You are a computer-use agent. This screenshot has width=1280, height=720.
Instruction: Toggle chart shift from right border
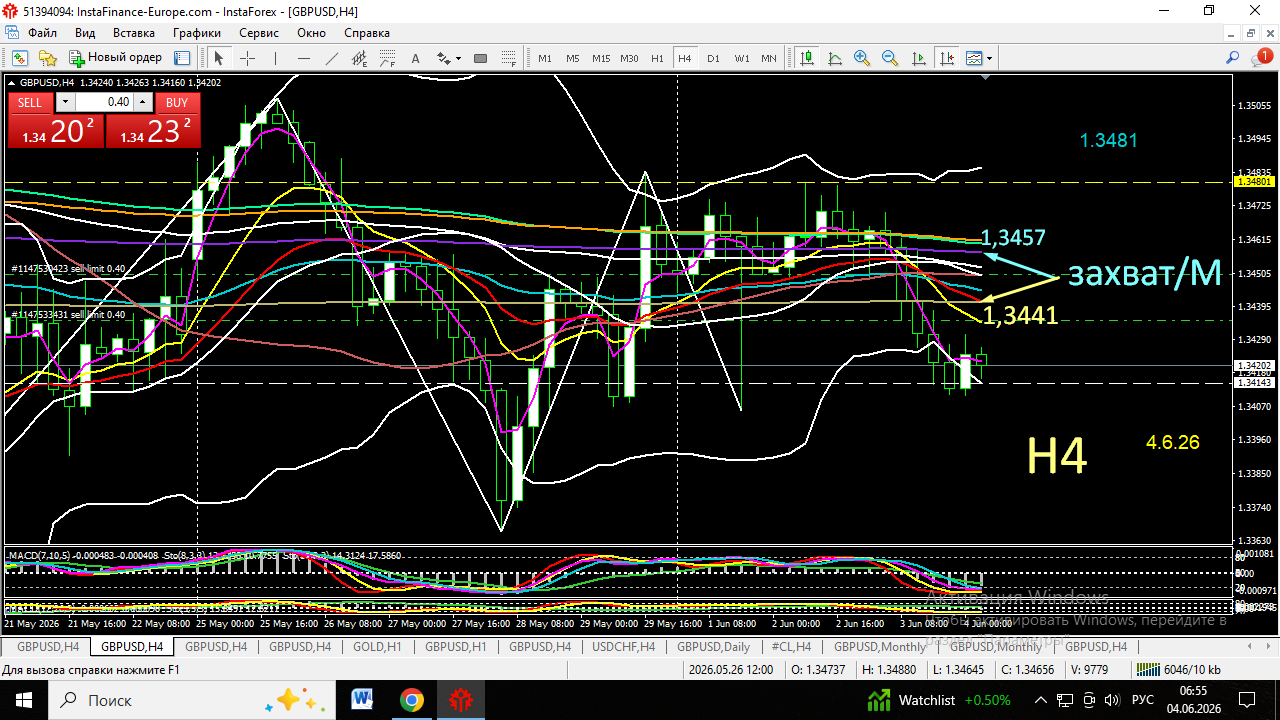tap(946, 58)
